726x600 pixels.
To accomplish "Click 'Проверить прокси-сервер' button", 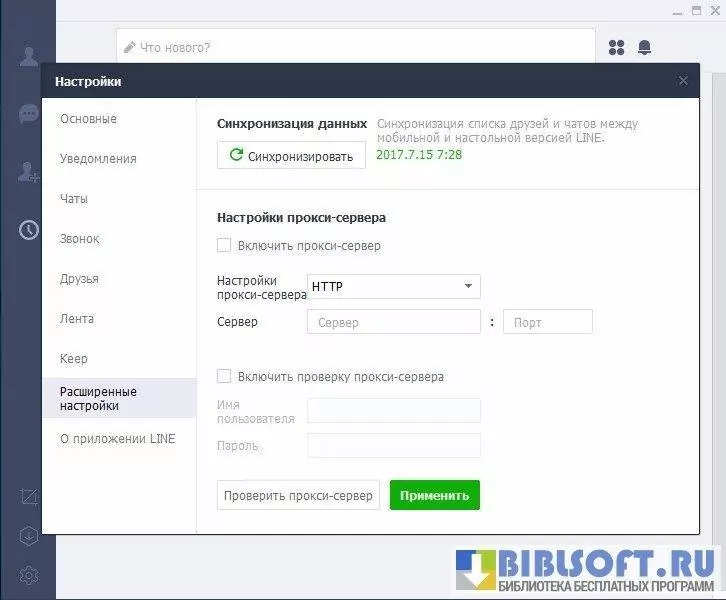I will (x=298, y=495).
